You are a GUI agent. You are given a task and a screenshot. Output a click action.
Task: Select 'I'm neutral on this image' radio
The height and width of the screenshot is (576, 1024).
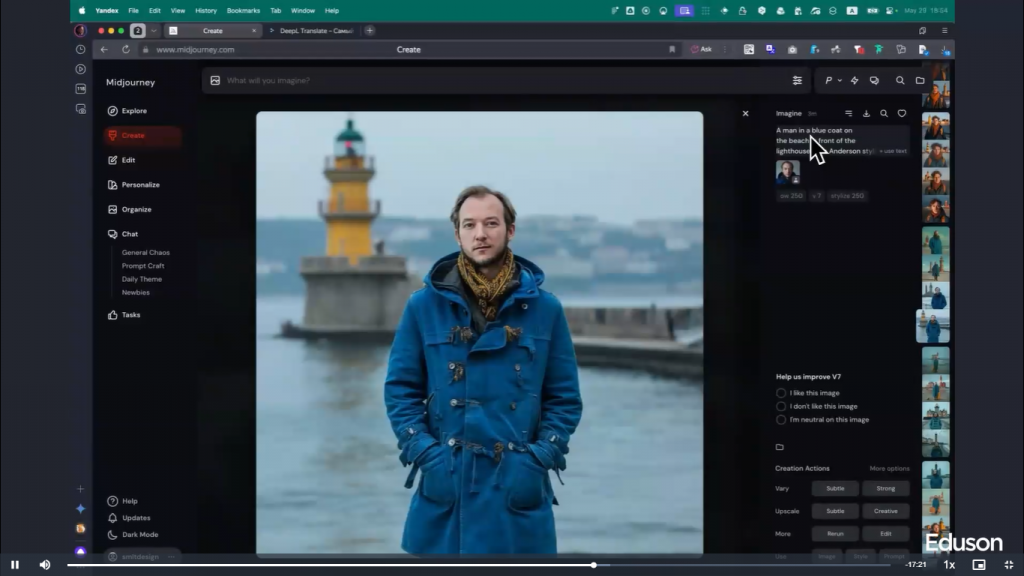click(x=780, y=420)
